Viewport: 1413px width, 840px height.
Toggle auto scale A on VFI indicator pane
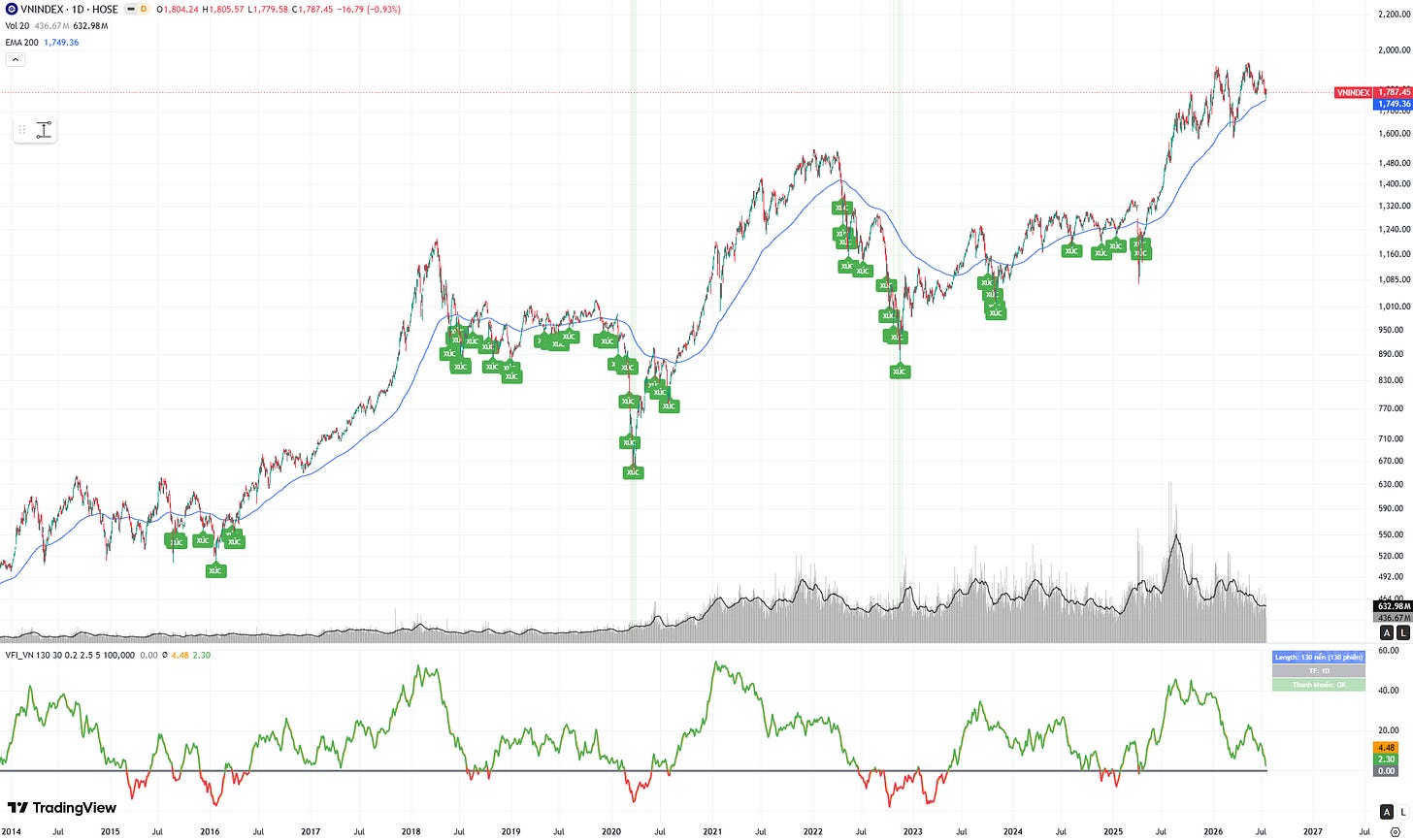click(1387, 812)
